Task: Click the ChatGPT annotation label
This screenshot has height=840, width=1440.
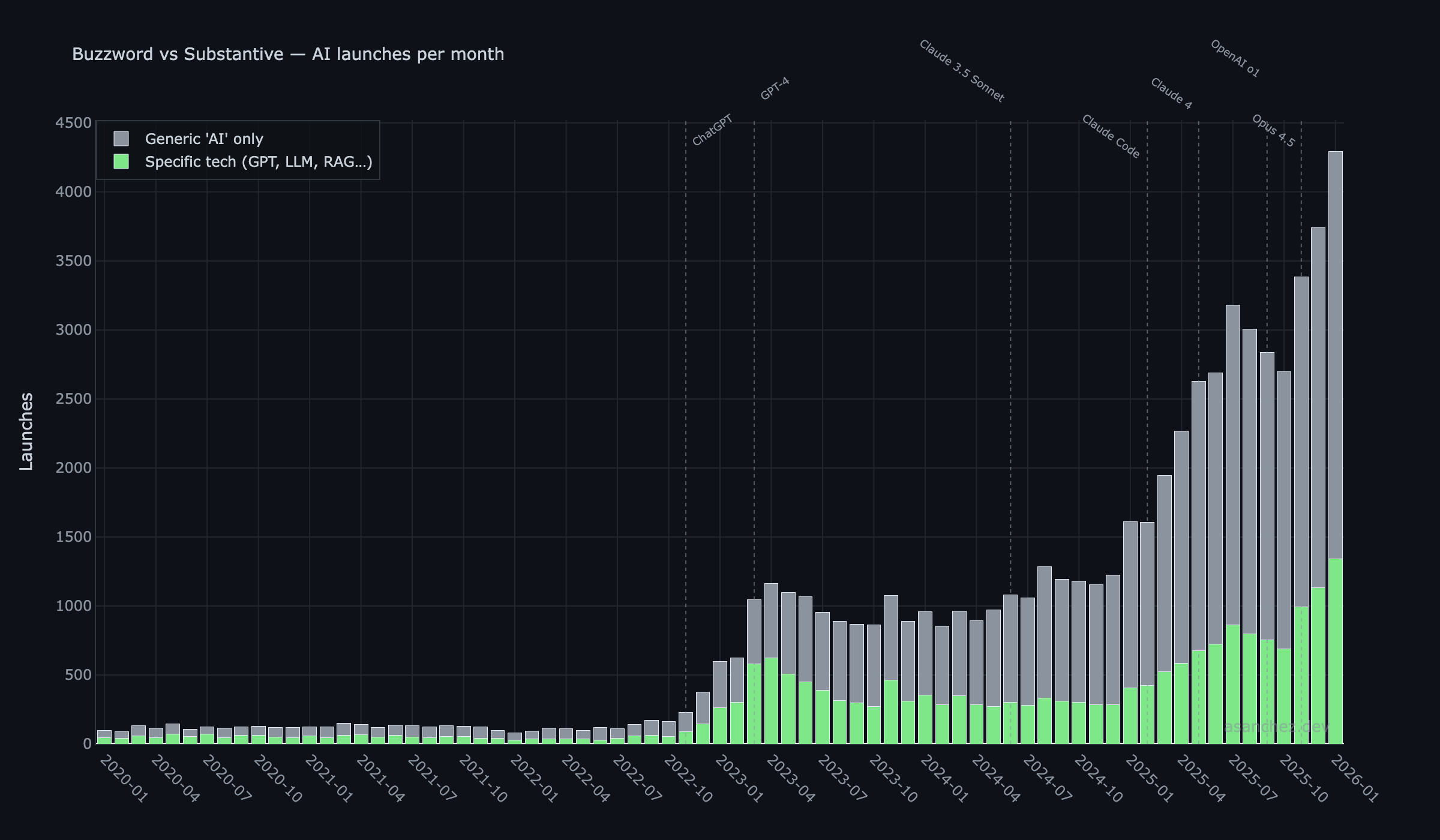Action: 713,130
